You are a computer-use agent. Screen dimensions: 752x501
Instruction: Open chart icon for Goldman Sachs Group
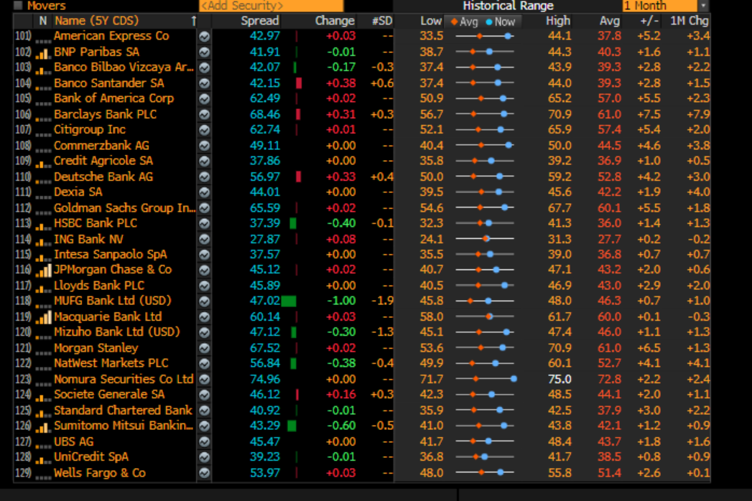[x=204, y=208]
